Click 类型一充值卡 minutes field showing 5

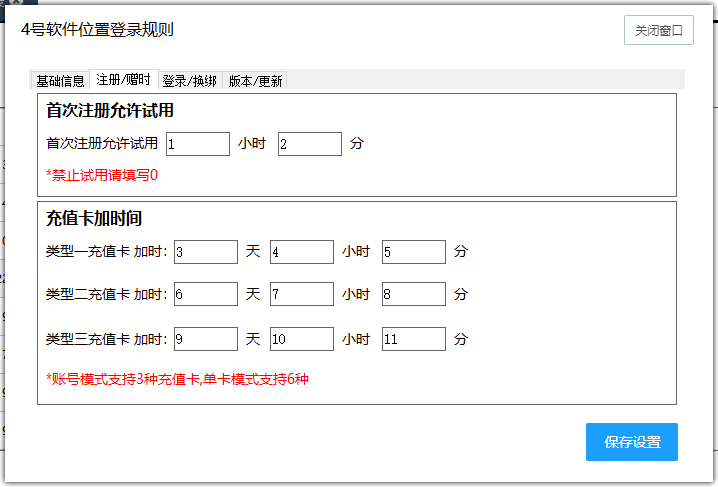(x=414, y=252)
